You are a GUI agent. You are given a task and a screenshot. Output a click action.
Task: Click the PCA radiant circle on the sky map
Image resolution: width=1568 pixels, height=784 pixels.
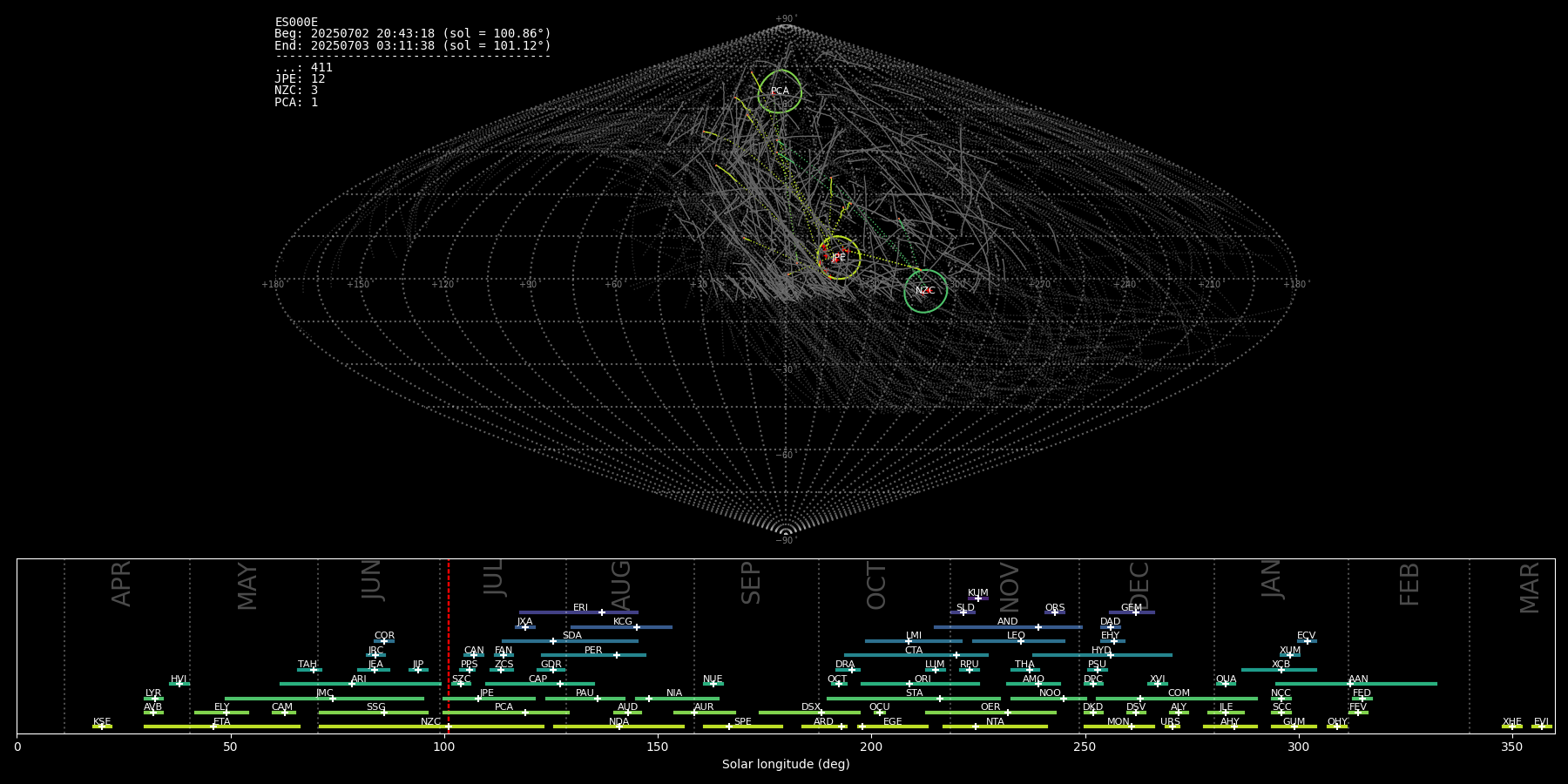[x=780, y=91]
